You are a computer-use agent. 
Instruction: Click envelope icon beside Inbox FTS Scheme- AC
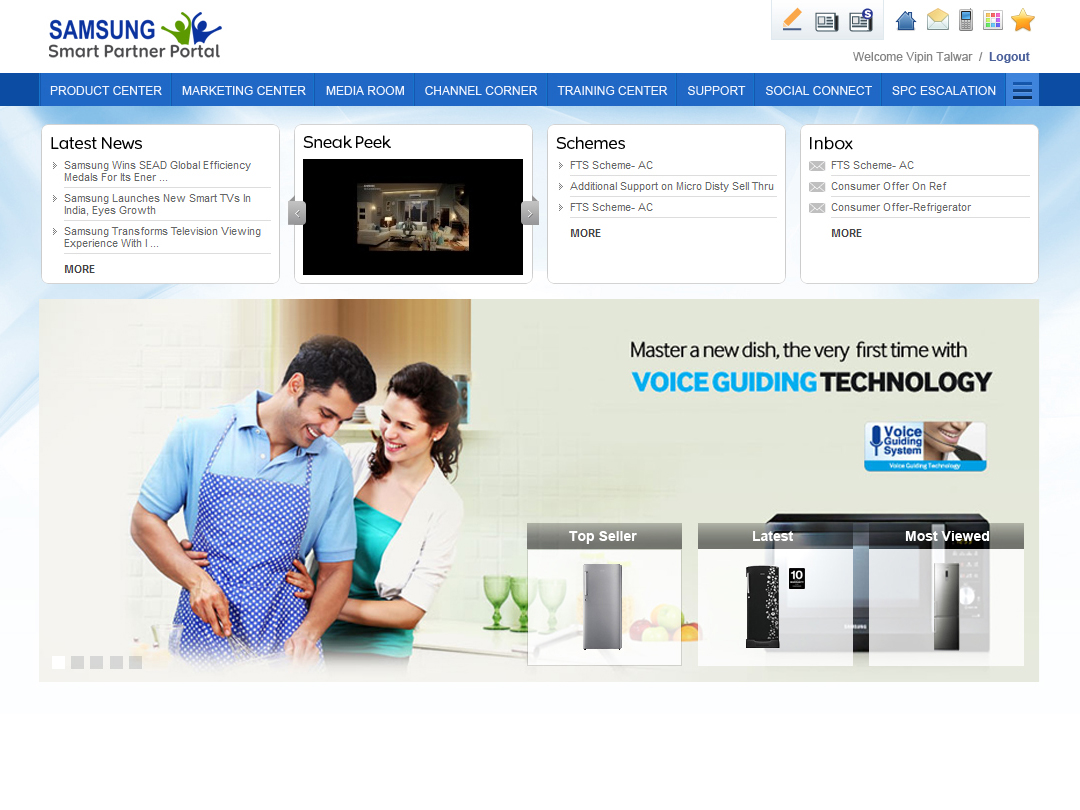coord(817,166)
